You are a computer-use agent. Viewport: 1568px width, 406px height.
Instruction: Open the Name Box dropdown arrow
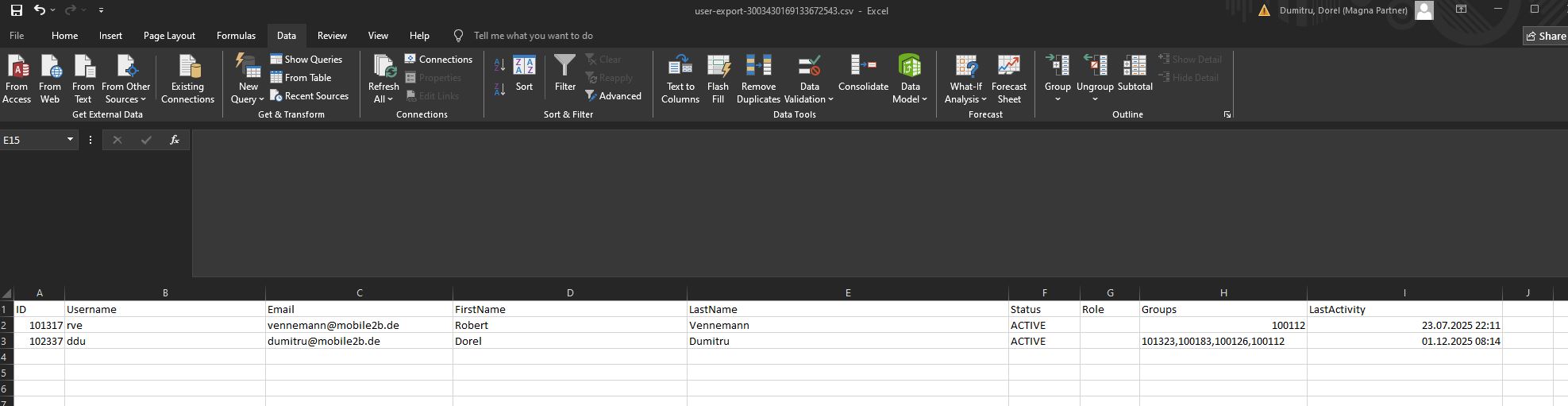70,140
